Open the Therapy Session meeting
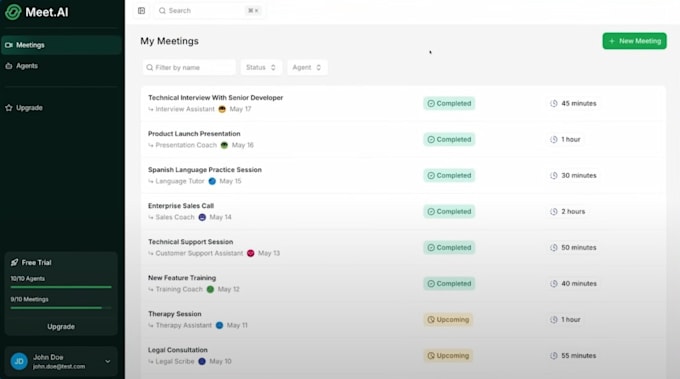The image size is (680, 379). pyautogui.click(x=403, y=320)
